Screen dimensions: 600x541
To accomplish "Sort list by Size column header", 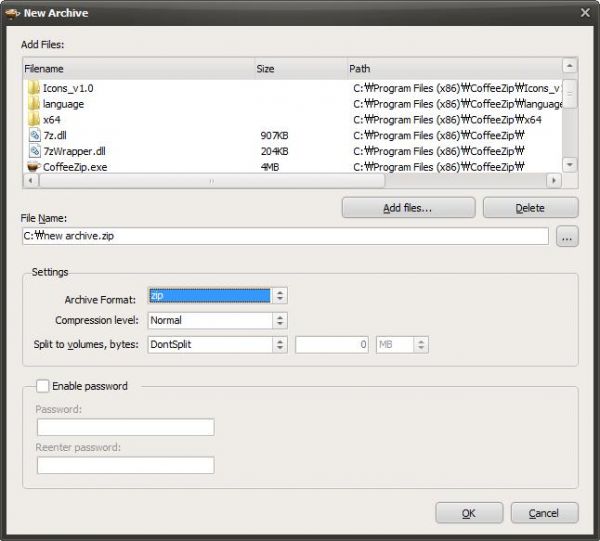I will click(301, 68).
